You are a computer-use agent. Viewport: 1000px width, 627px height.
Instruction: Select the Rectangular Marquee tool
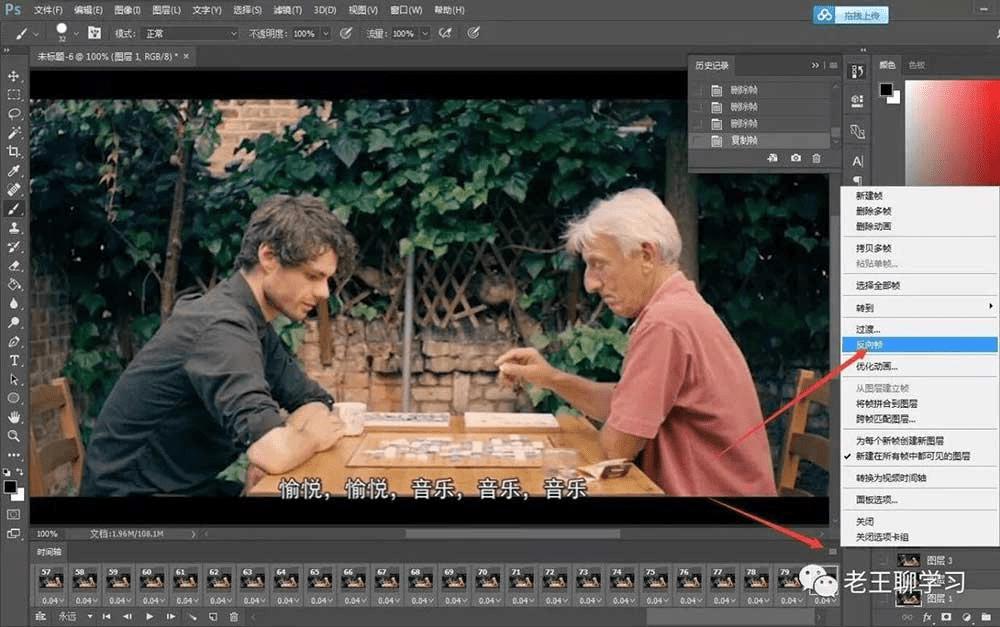tap(13, 94)
